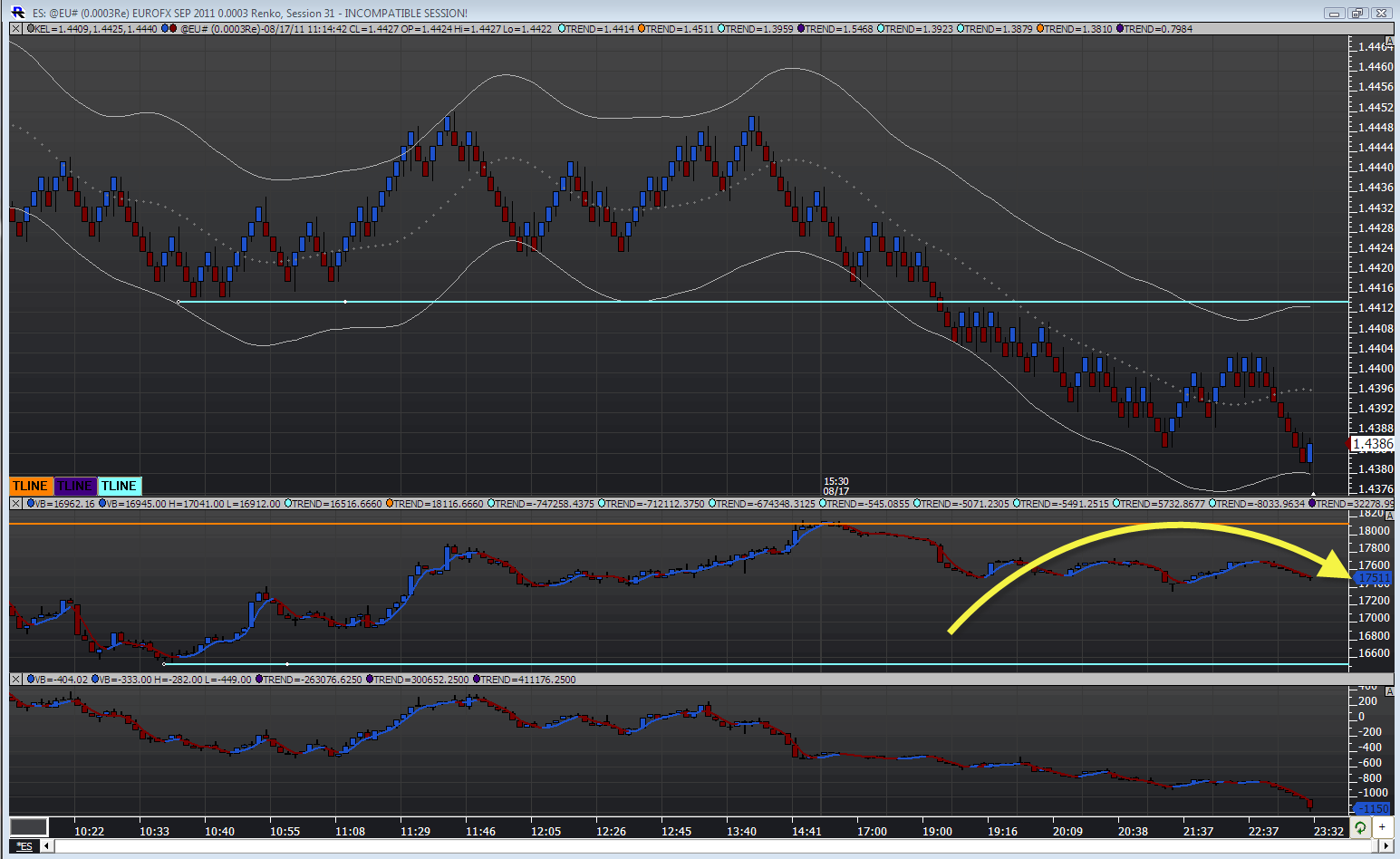Click the green refresh icon

1360,827
